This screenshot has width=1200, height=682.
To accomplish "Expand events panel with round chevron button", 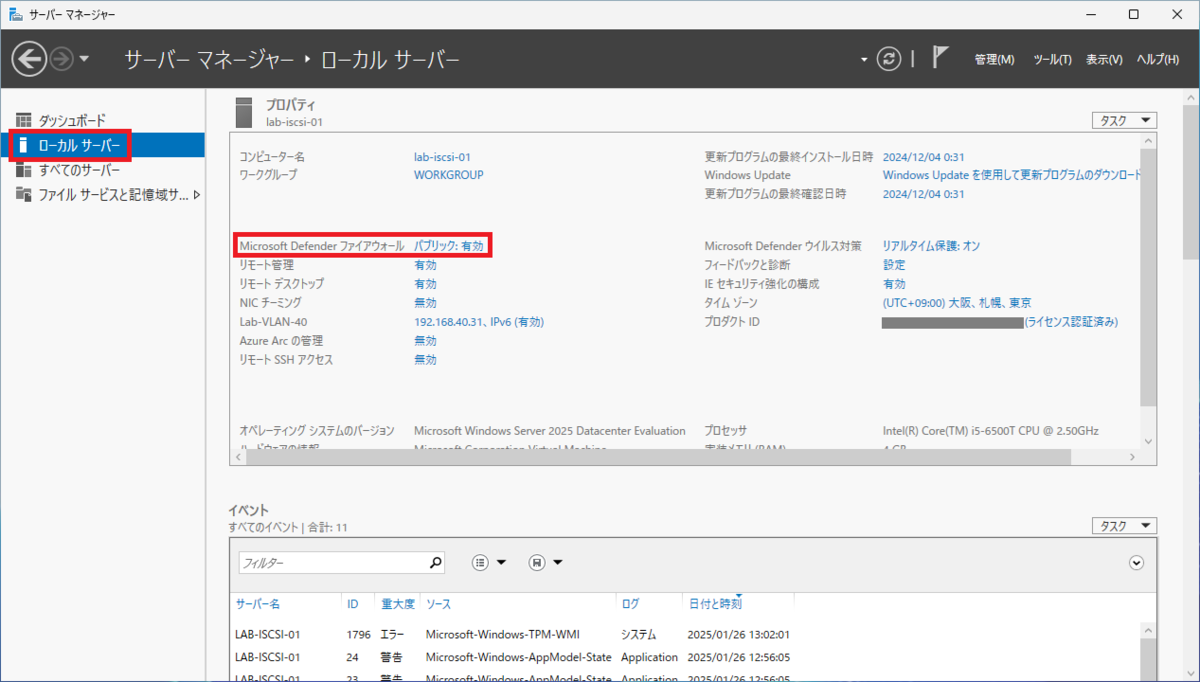I will coord(1136,563).
